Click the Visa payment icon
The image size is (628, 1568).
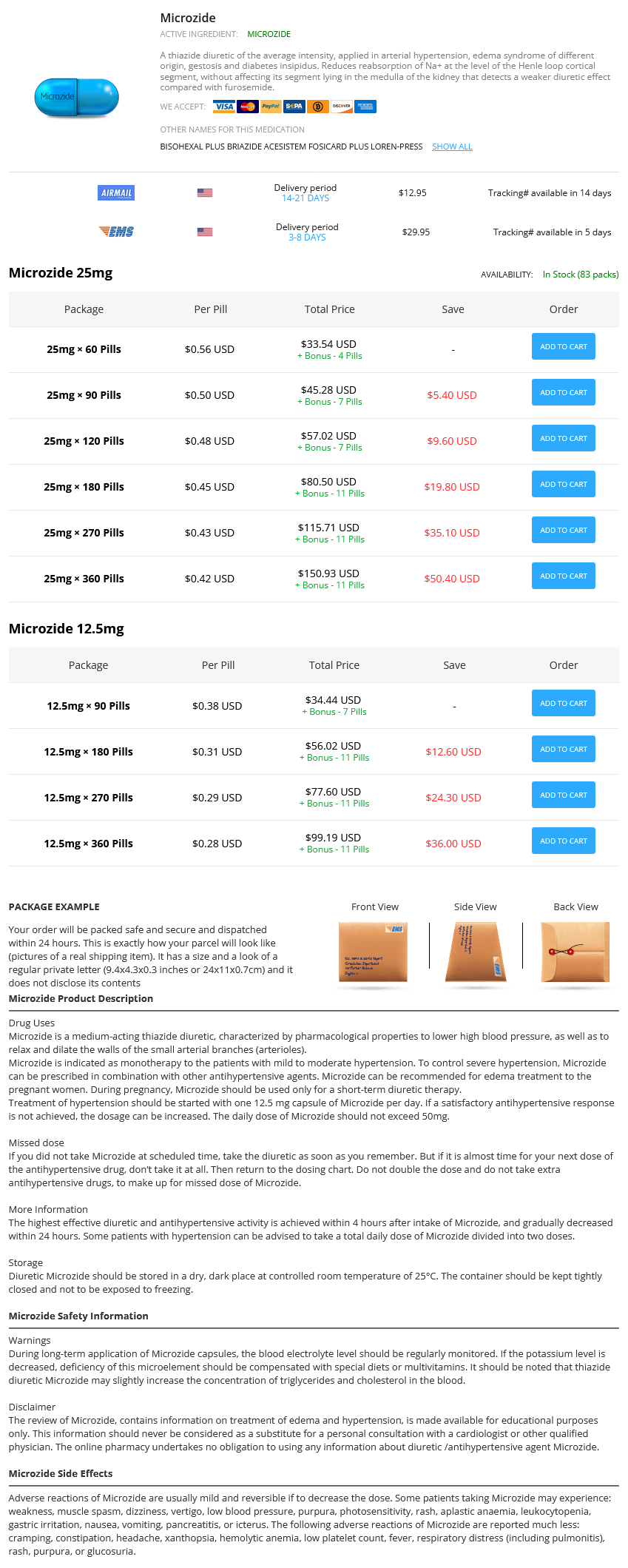point(224,107)
